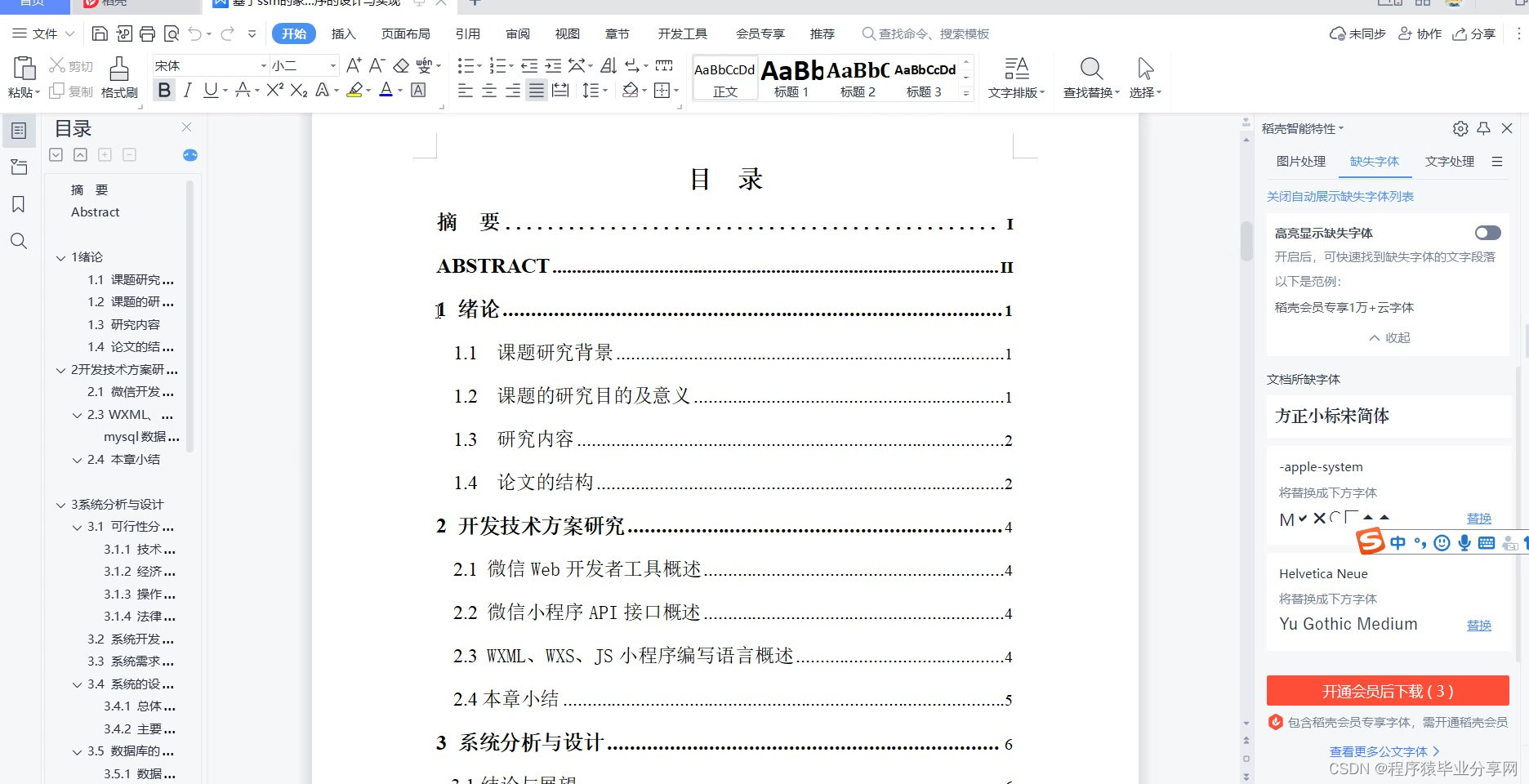1529x784 pixels.
Task: Open the 文件 menu
Action: tap(44, 33)
